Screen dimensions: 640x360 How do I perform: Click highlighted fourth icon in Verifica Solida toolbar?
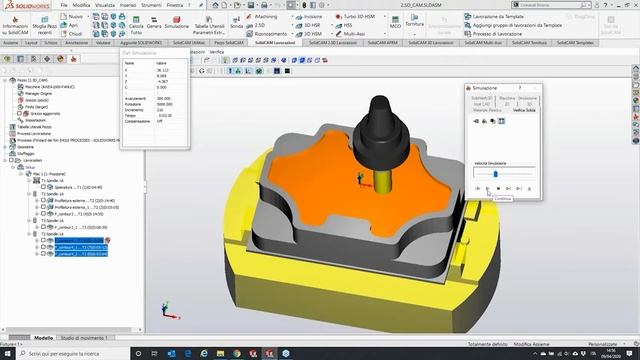(x=502, y=121)
